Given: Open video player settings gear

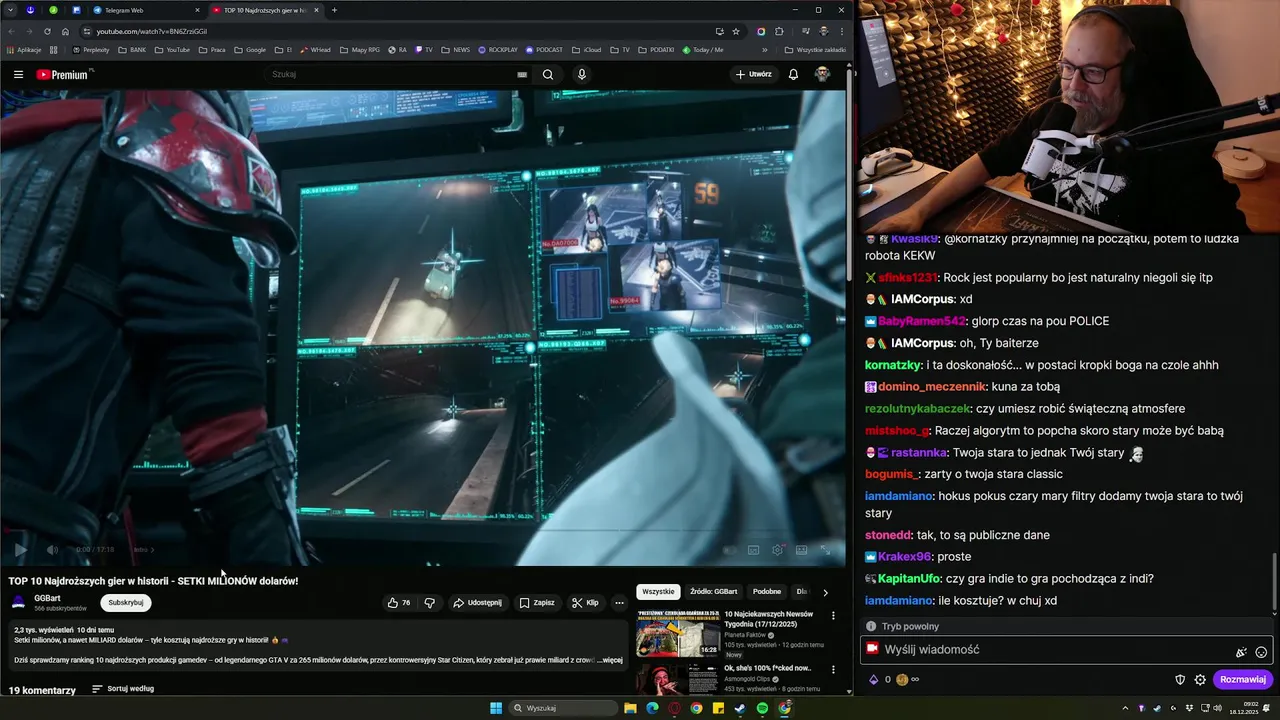Looking at the screenshot, I should [777, 550].
